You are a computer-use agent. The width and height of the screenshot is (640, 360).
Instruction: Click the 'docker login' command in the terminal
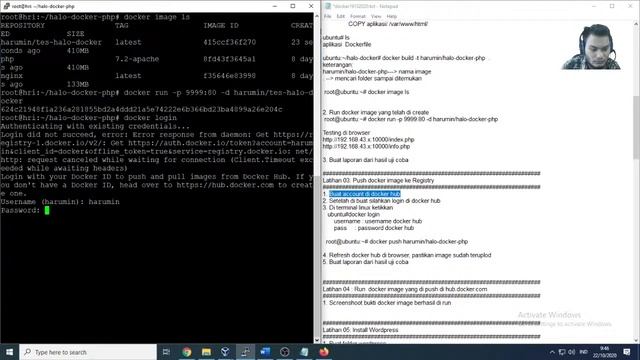pyautogui.click(x=150, y=118)
